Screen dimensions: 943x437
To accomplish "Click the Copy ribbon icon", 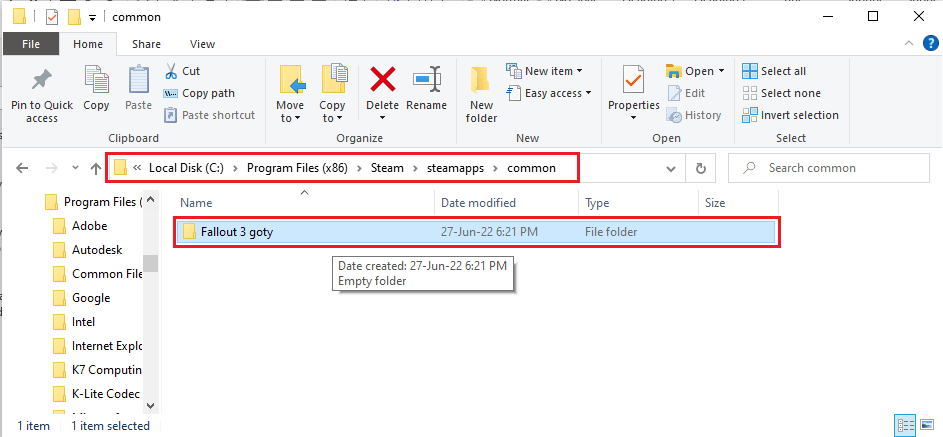I will tap(96, 81).
